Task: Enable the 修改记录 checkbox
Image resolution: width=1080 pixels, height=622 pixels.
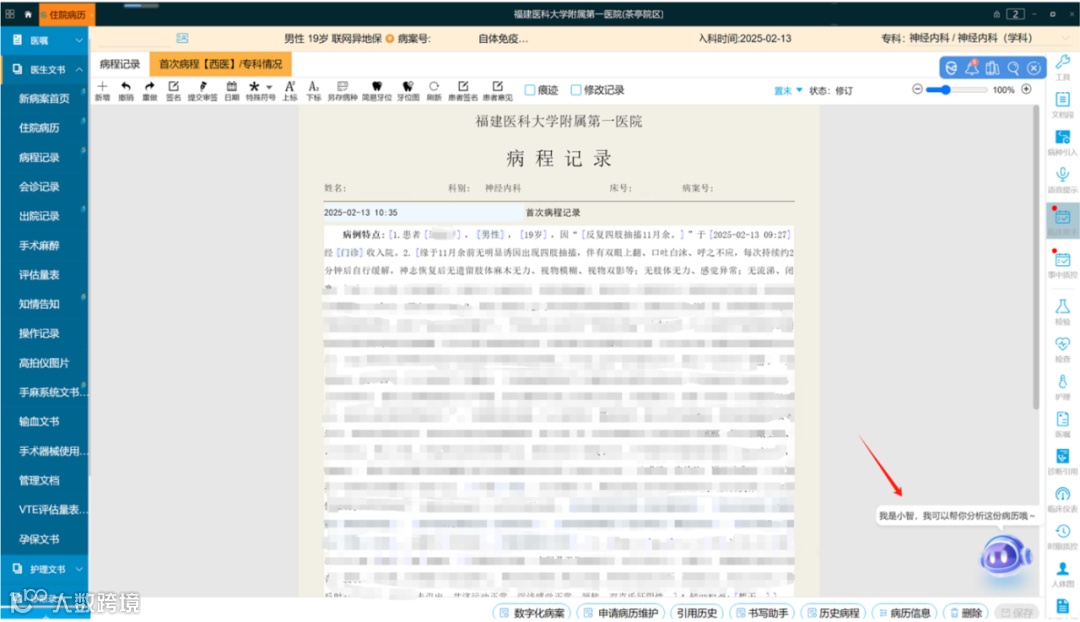Action: click(x=576, y=90)
